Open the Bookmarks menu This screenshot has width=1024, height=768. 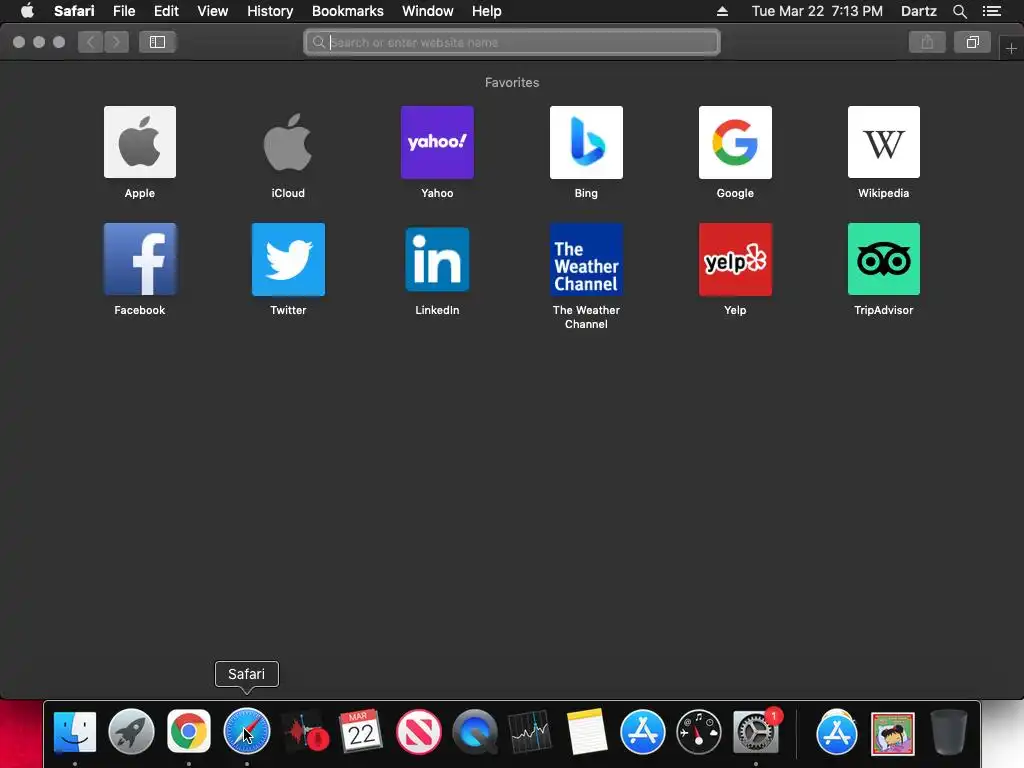(x=347, y=11)
